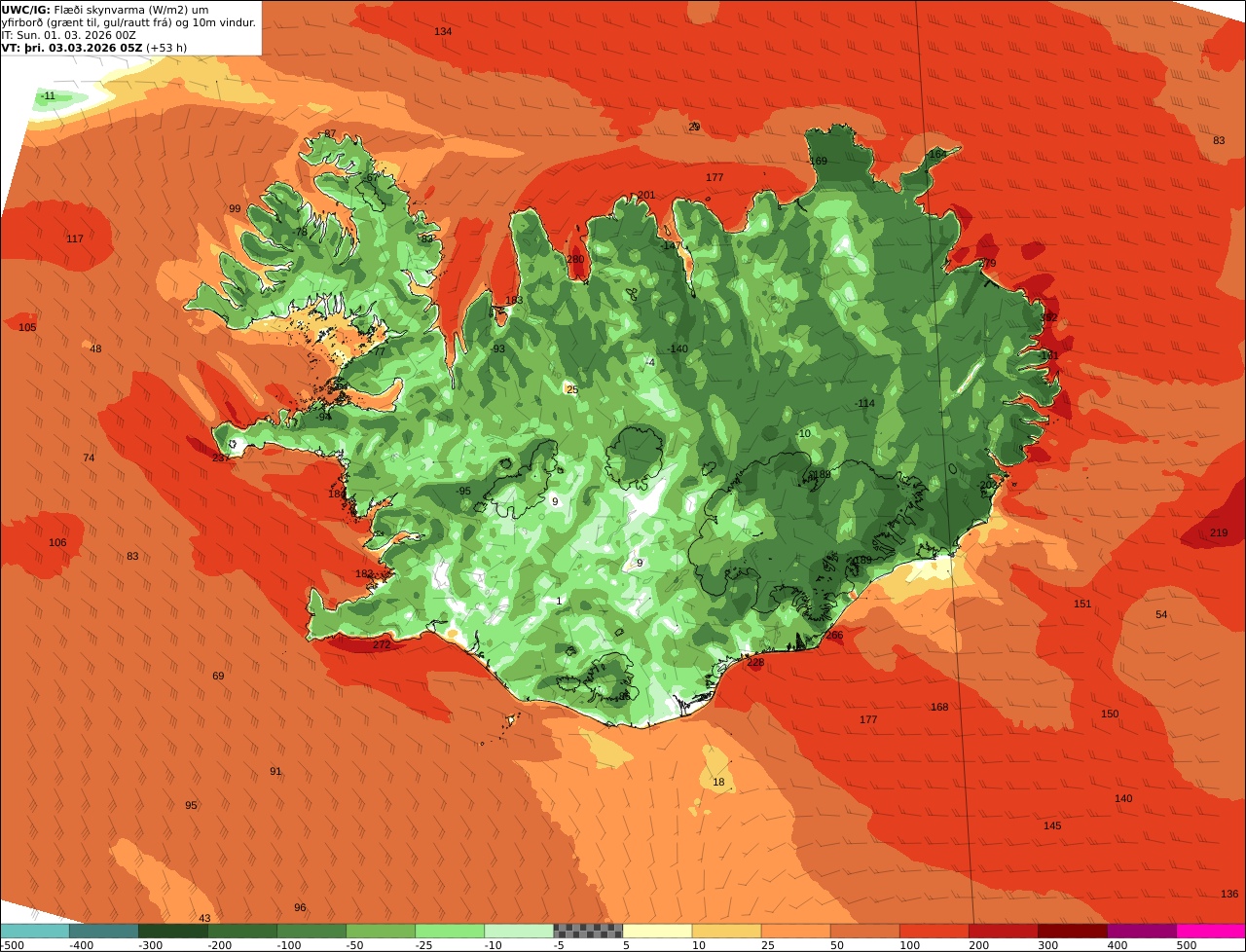Viewport: 1246px width, 952px height.
Task: Click the purple 400 to 500 legend swatch
Action: pyautogui.click(x=1142, y=931)
